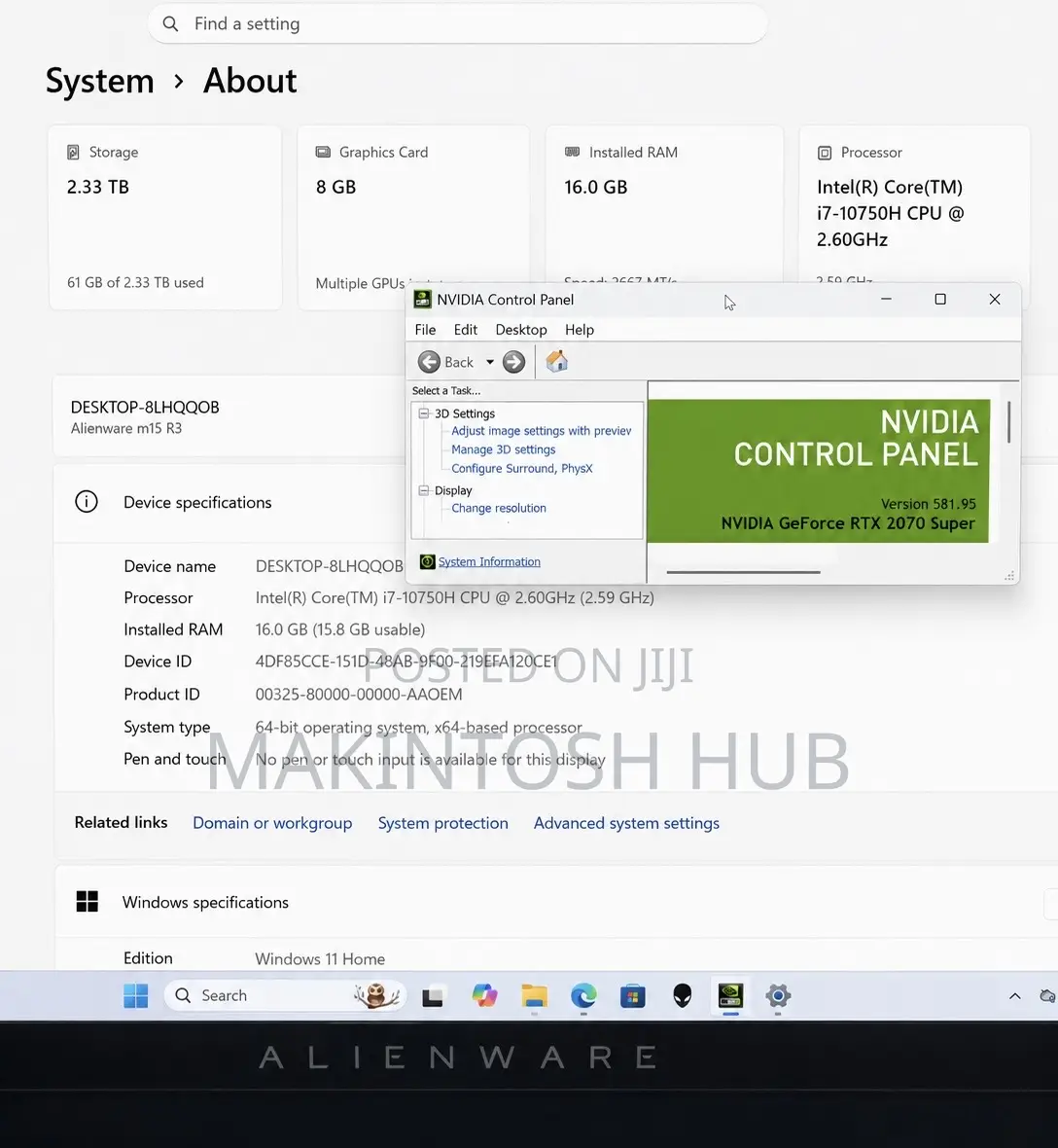Viewport: 1058px width, 1148px height.
Task: Open the Back history dropdown arrow
Action: [489, 363]
